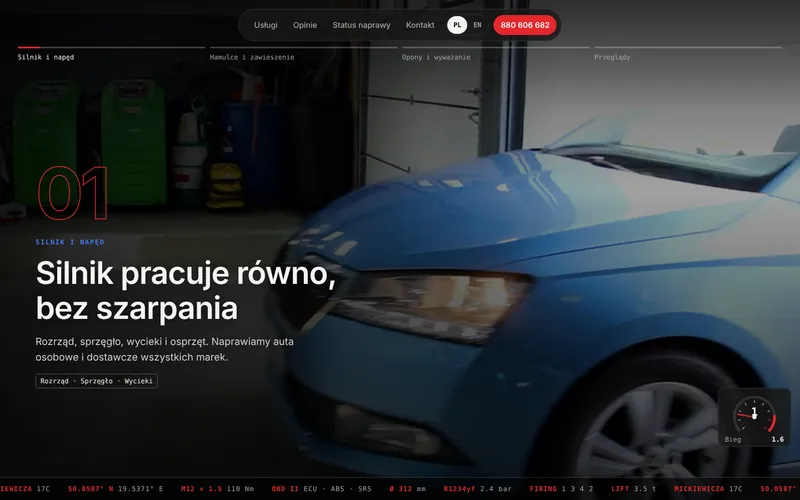Screen dimensions: 800x500
Task: Call the 880 606 682 phone button
Action: (525, 25)
